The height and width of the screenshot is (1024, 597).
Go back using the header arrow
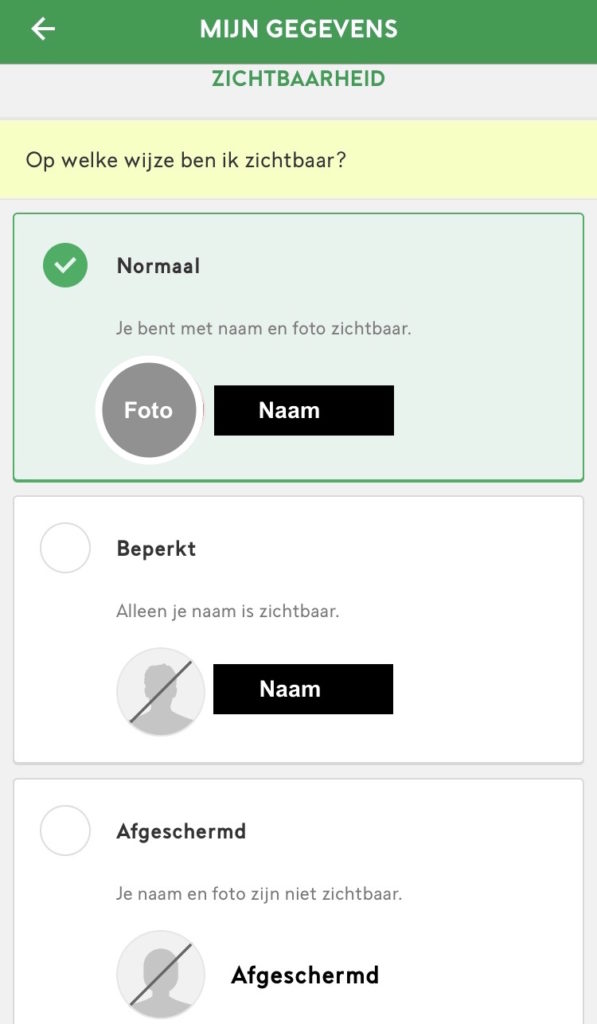point(43,29)
